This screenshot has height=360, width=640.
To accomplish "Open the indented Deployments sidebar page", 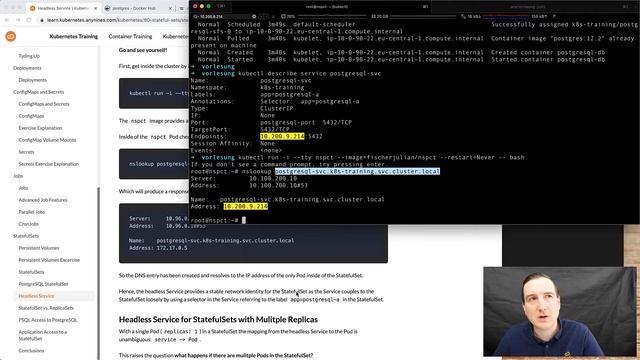I will 33,80.
